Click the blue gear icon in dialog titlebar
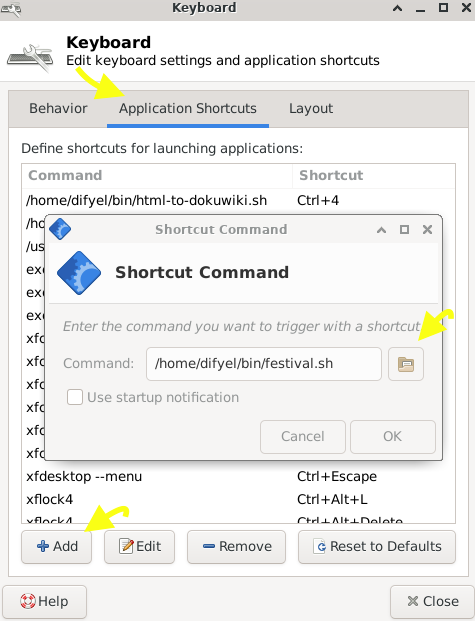This screenshot has height=621, width=475. click(60, 229)
